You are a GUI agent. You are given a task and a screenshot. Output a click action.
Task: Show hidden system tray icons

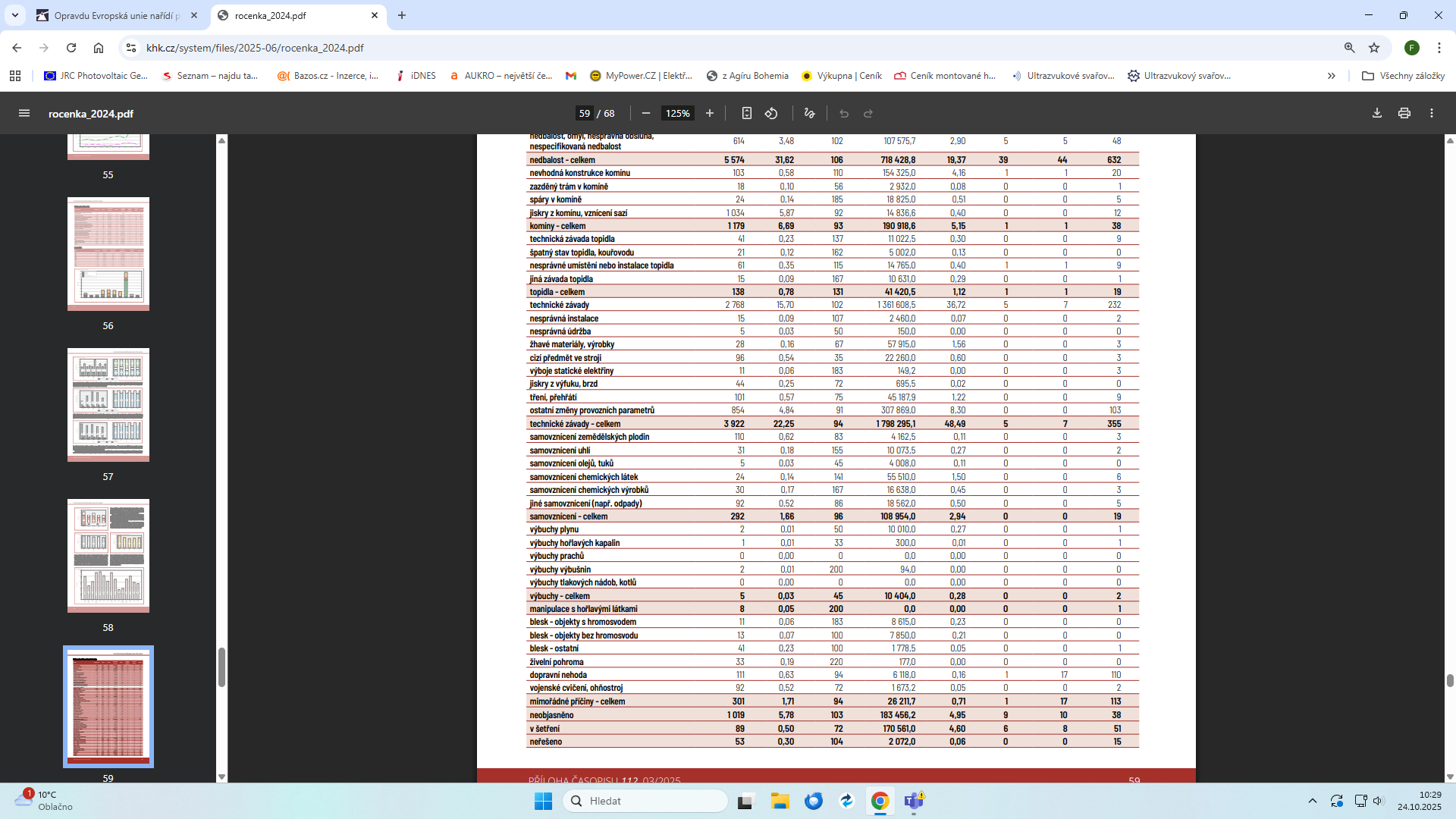click(x=1313, y=801)
